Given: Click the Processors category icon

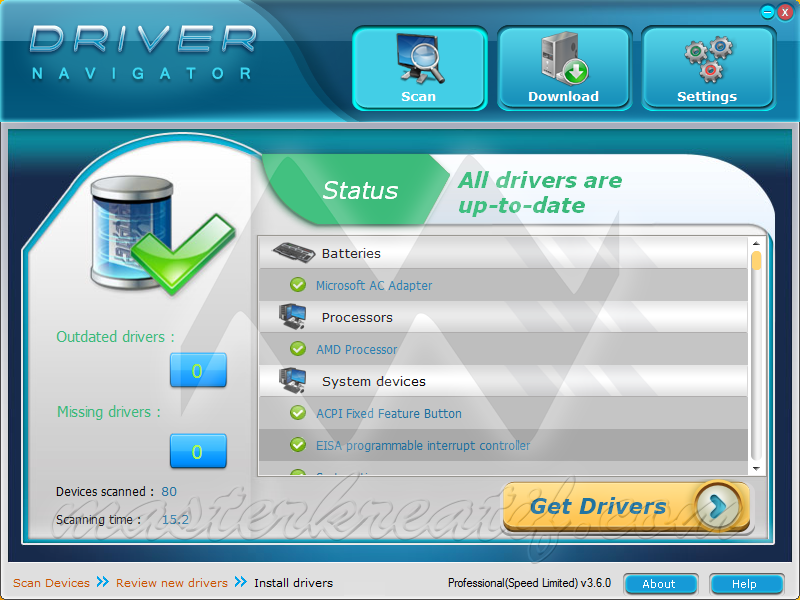Looking at the screenshot, I should point(290,316).
